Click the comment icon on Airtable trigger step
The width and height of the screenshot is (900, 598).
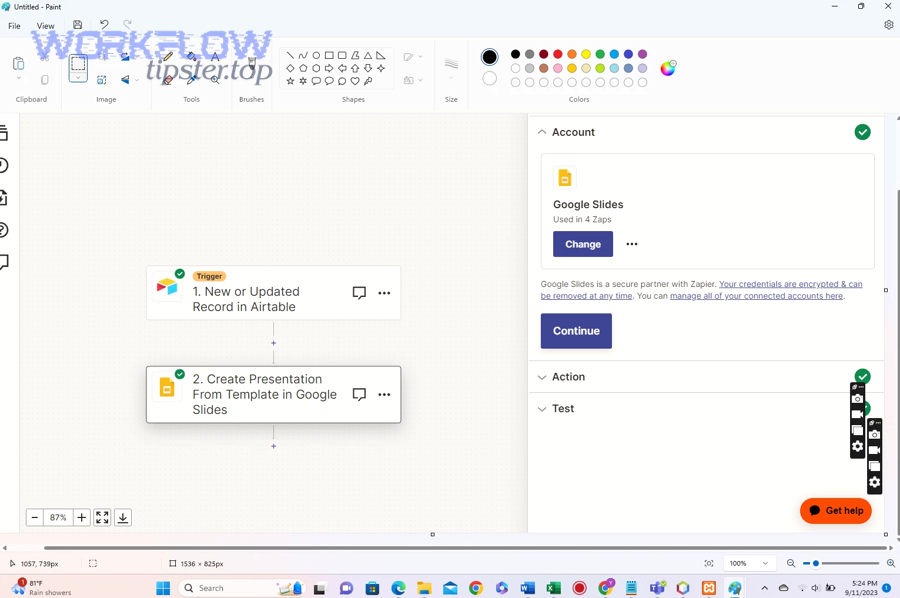(x=359, y=293)
